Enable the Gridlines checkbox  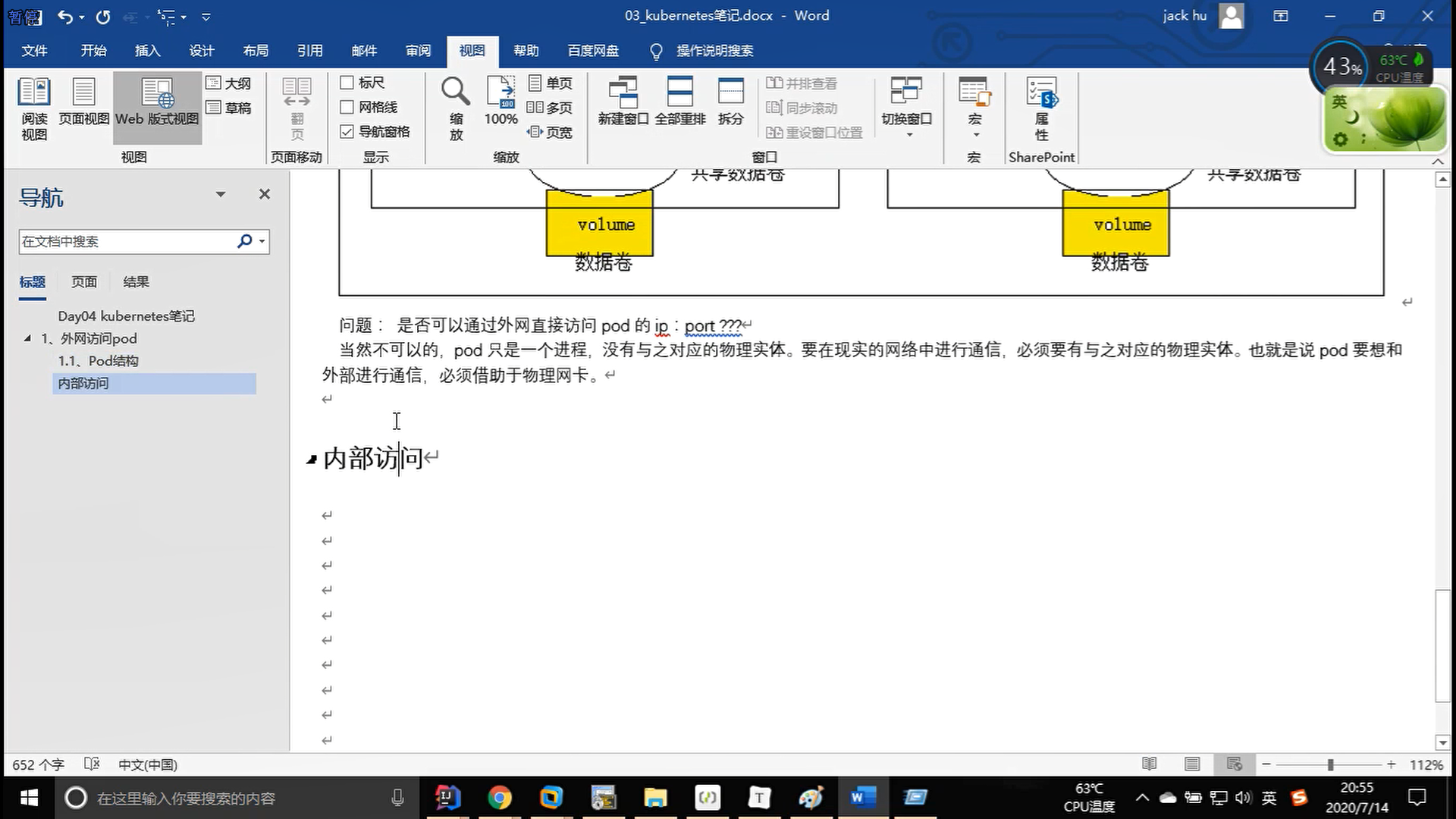347,107
